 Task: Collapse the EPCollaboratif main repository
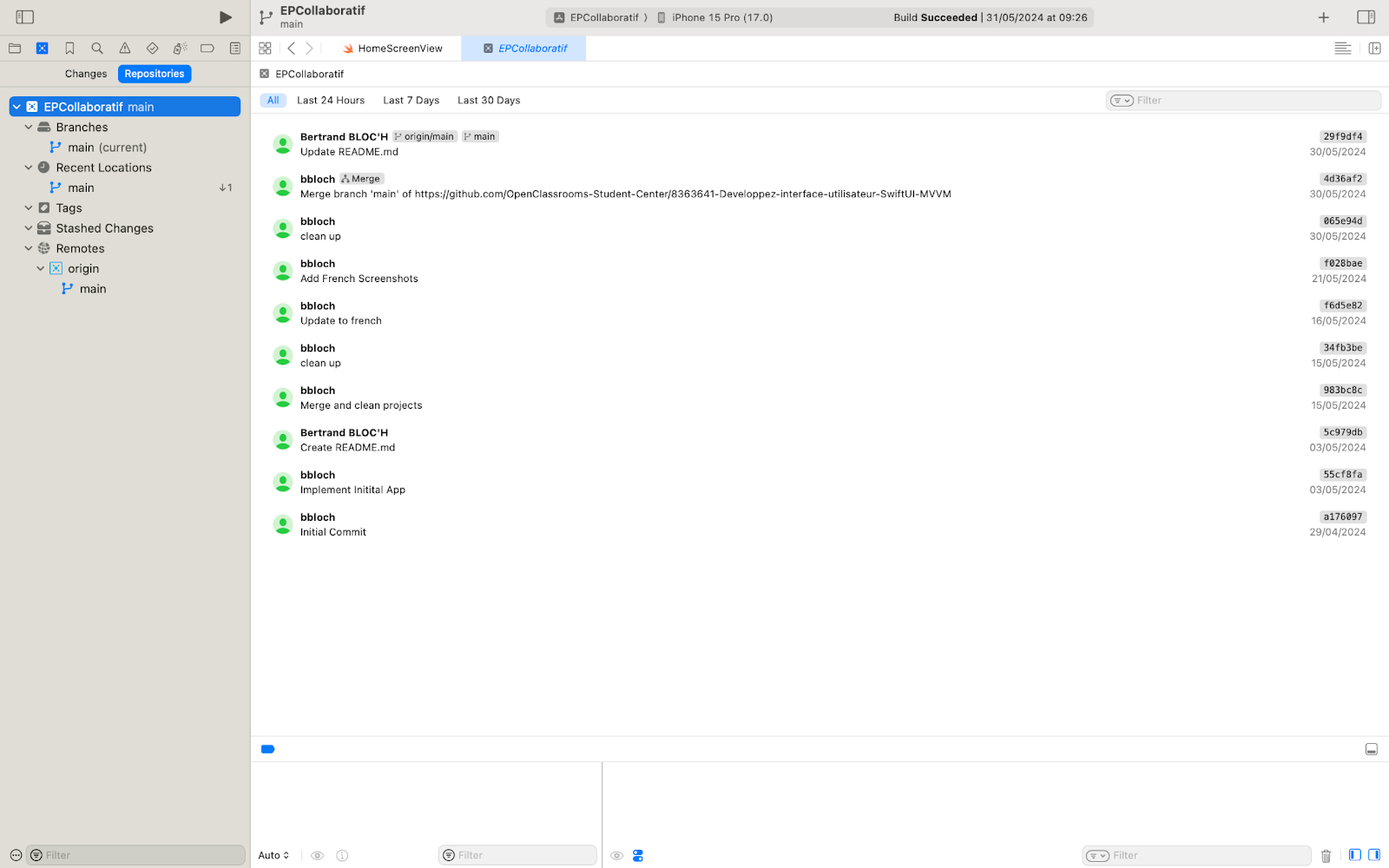tap(16, 107)
